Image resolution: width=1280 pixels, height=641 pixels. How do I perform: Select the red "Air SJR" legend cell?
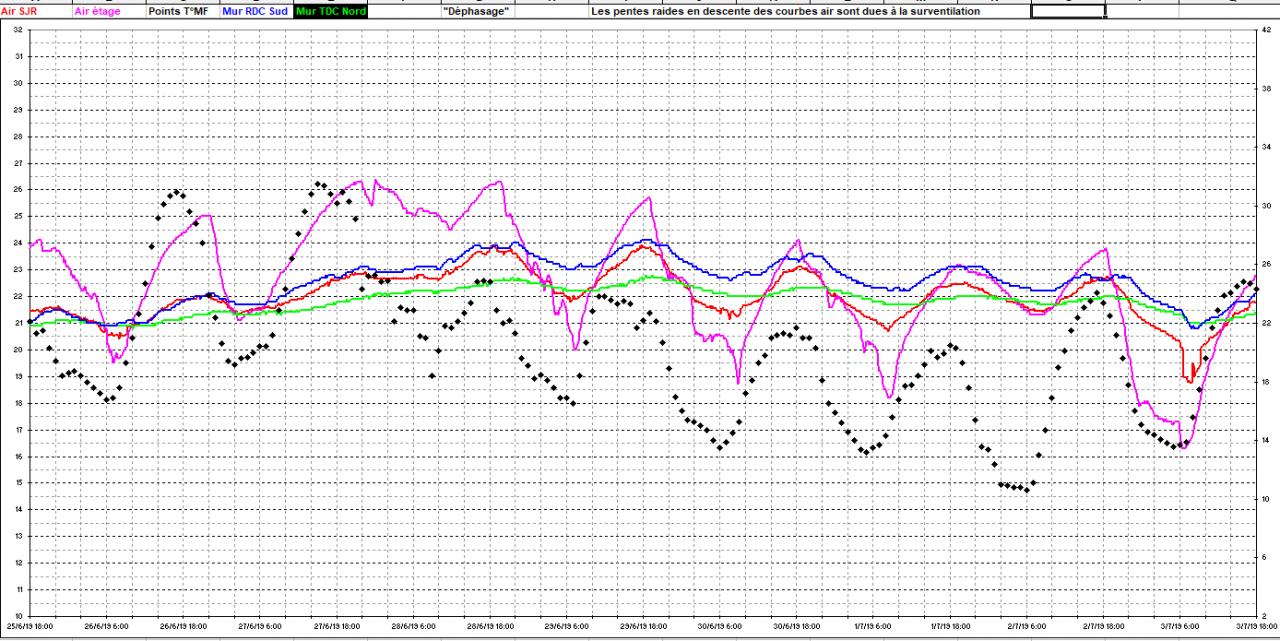pyautogui.click(x=36, y=11)
